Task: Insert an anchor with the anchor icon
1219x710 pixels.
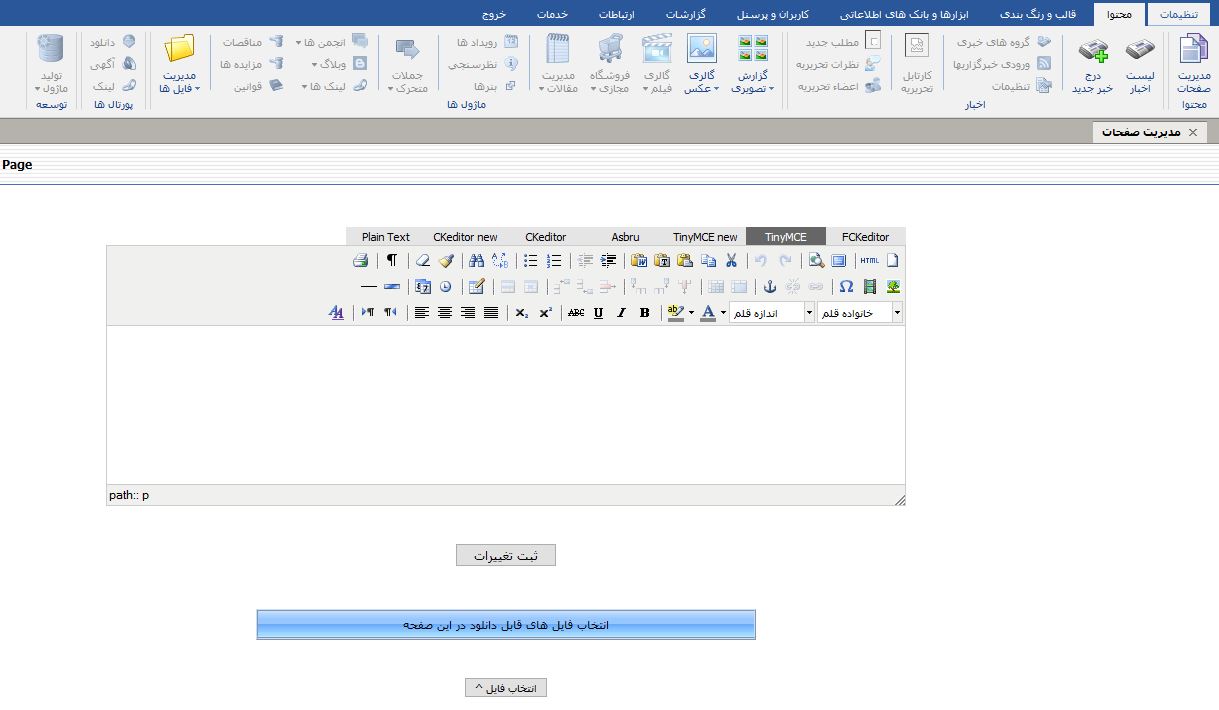Action: tap(770, 287)
